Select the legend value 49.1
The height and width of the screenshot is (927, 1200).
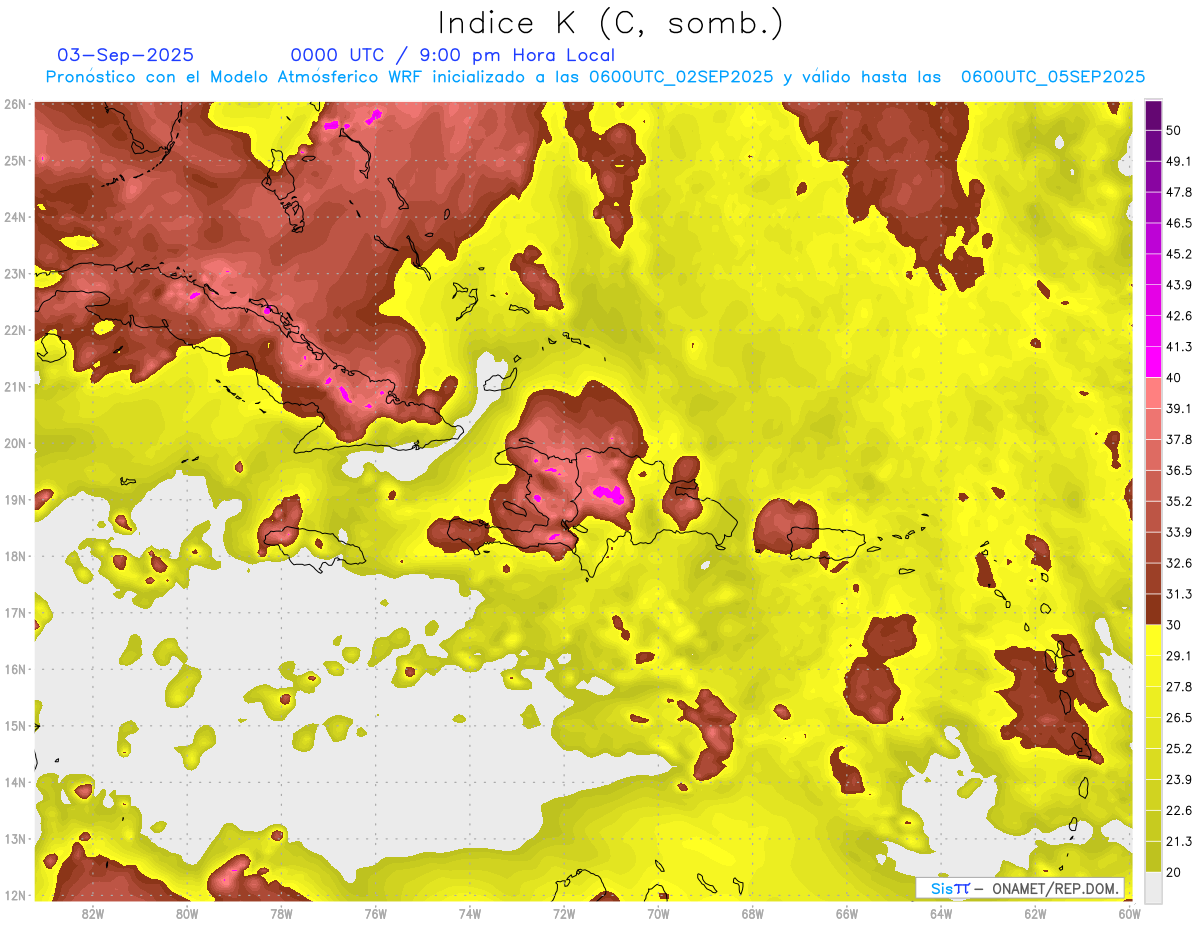pos(1179,161)
